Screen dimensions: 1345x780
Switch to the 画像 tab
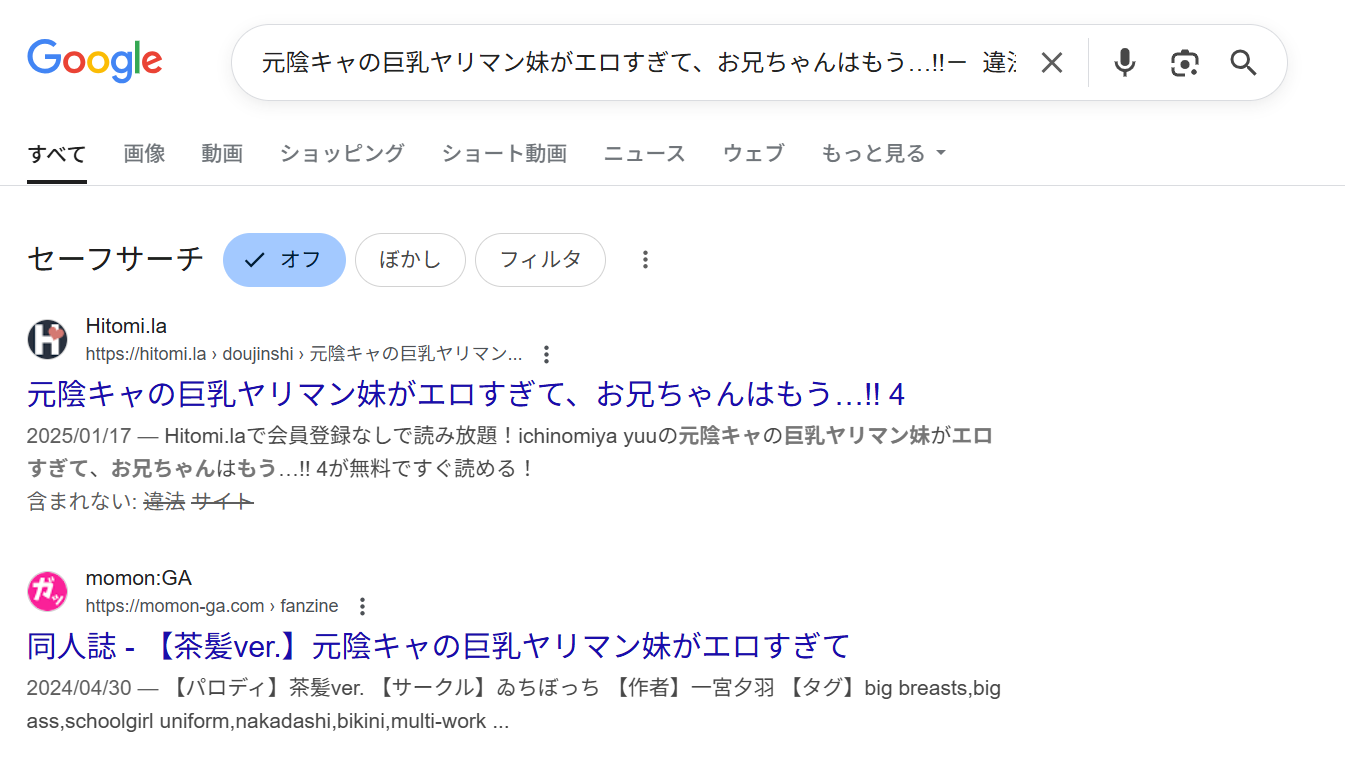(144, 153)
